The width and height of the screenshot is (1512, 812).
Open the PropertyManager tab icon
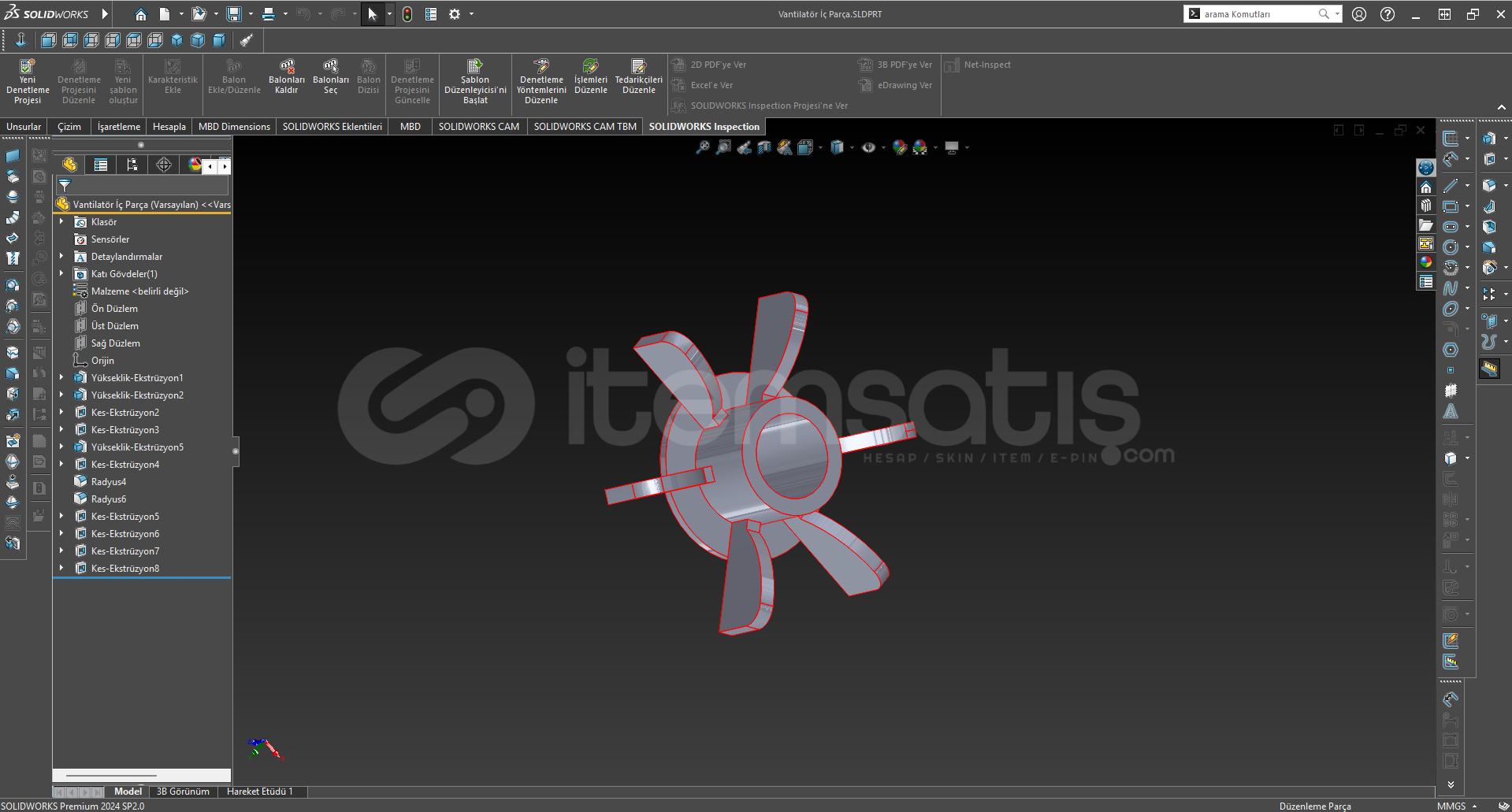coord(101,165)
